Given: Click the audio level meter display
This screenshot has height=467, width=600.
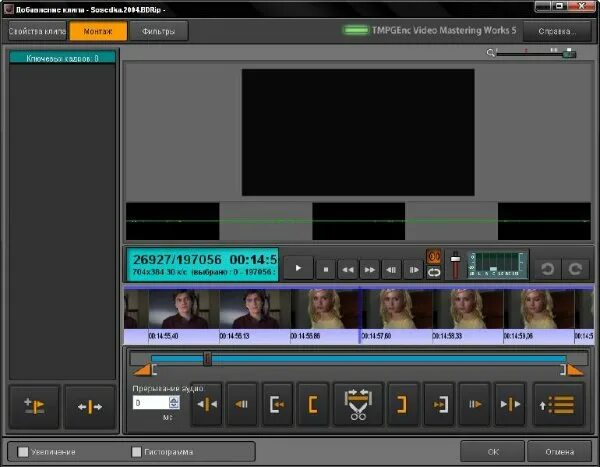Looking at the screenshot, I should 497,265.
